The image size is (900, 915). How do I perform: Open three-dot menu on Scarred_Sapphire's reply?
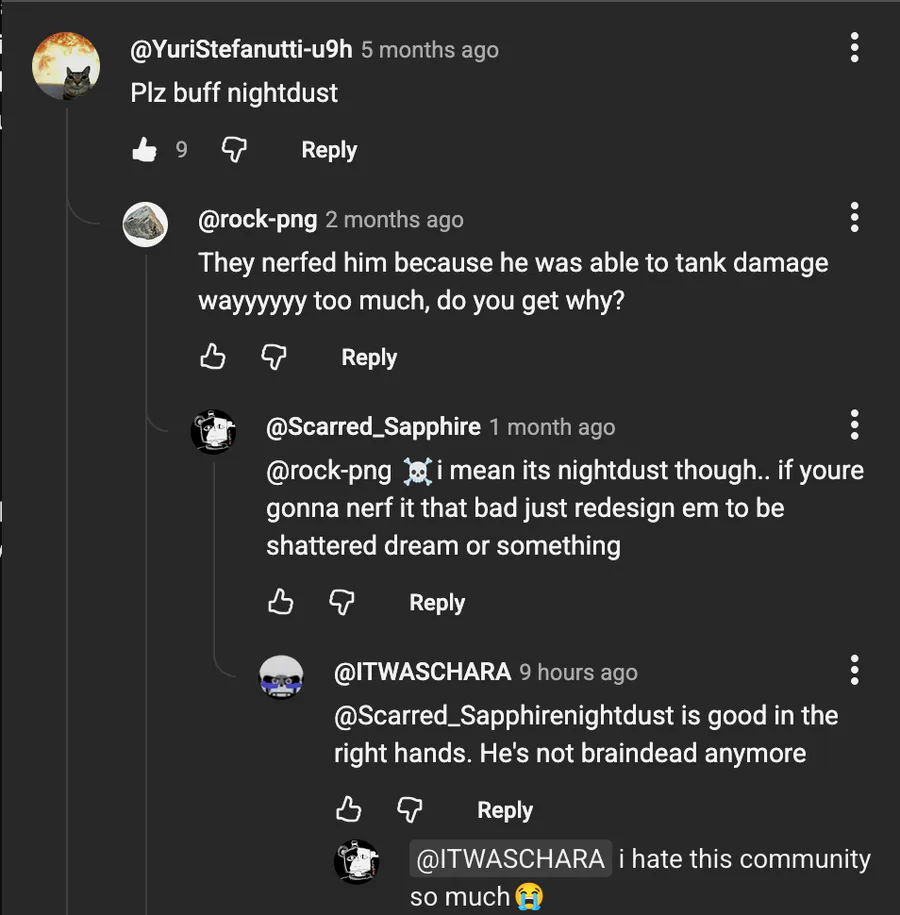pos(854,425)
